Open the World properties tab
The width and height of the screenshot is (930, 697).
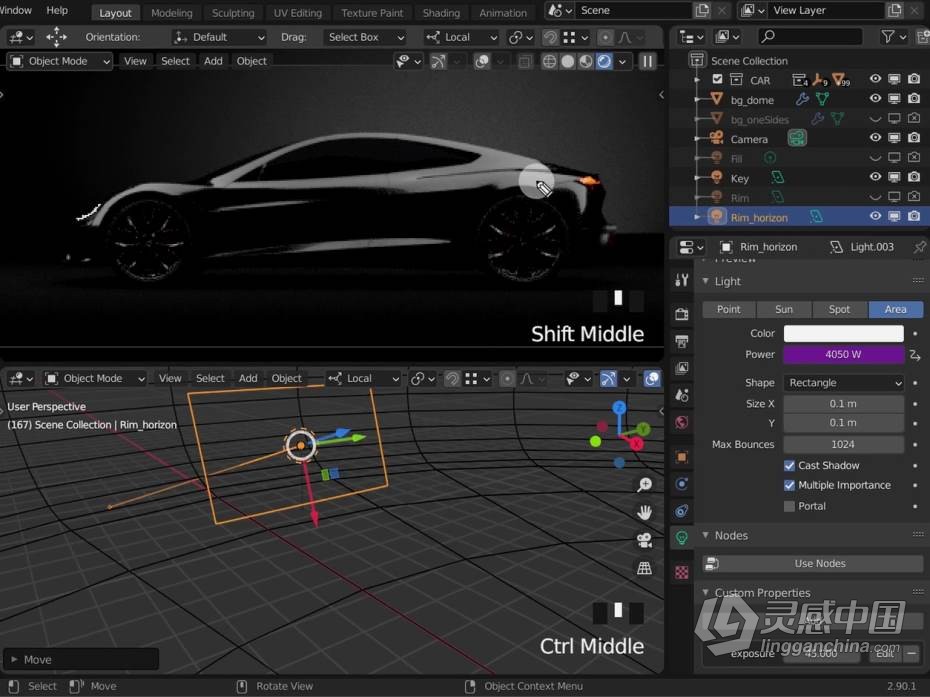pyautogui.click(x=682, y=422)
